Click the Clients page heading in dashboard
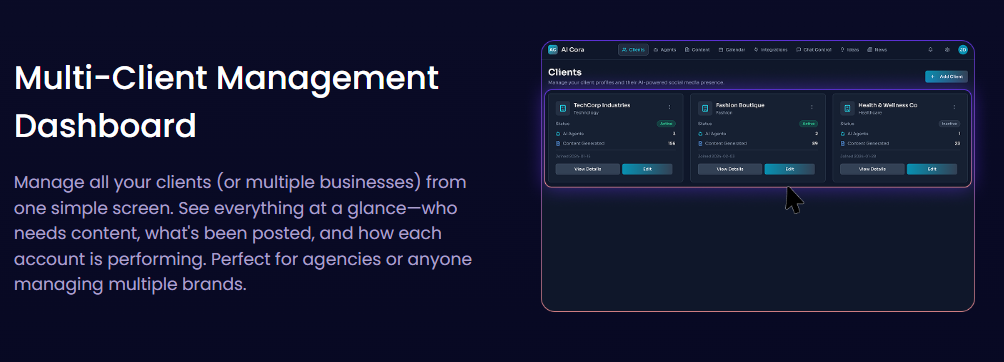1004x362 pixels. click(x=565, y=72)
